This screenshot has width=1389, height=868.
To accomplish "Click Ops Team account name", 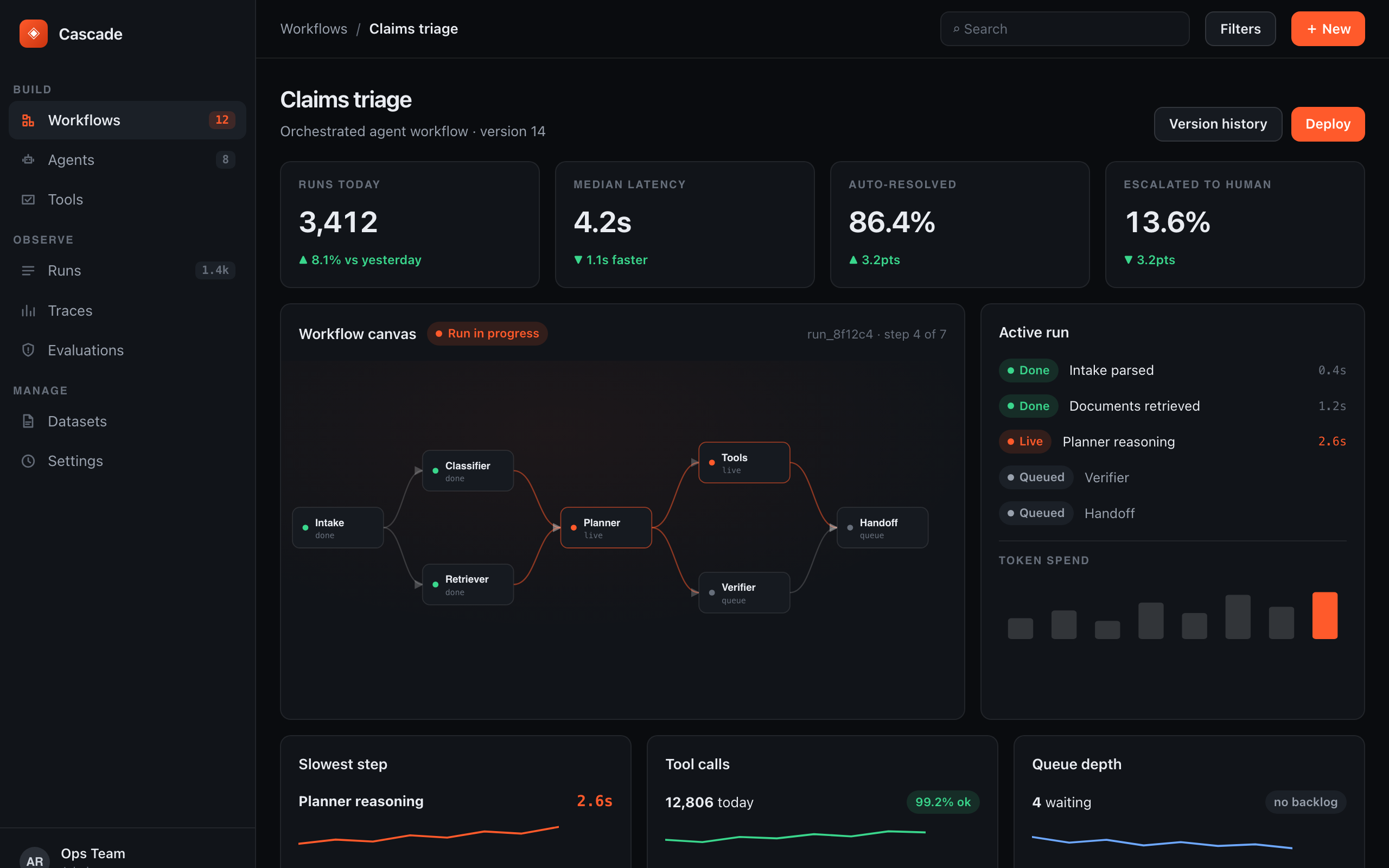I will coord(93,854).
